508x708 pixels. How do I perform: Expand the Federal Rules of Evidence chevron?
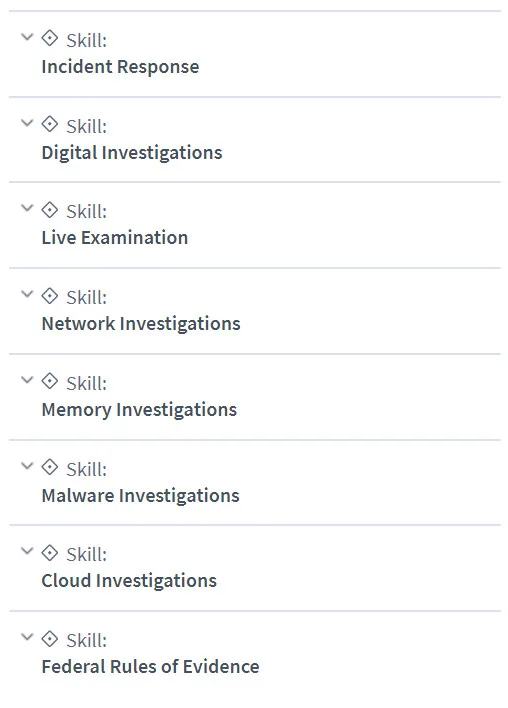point(28,637)
